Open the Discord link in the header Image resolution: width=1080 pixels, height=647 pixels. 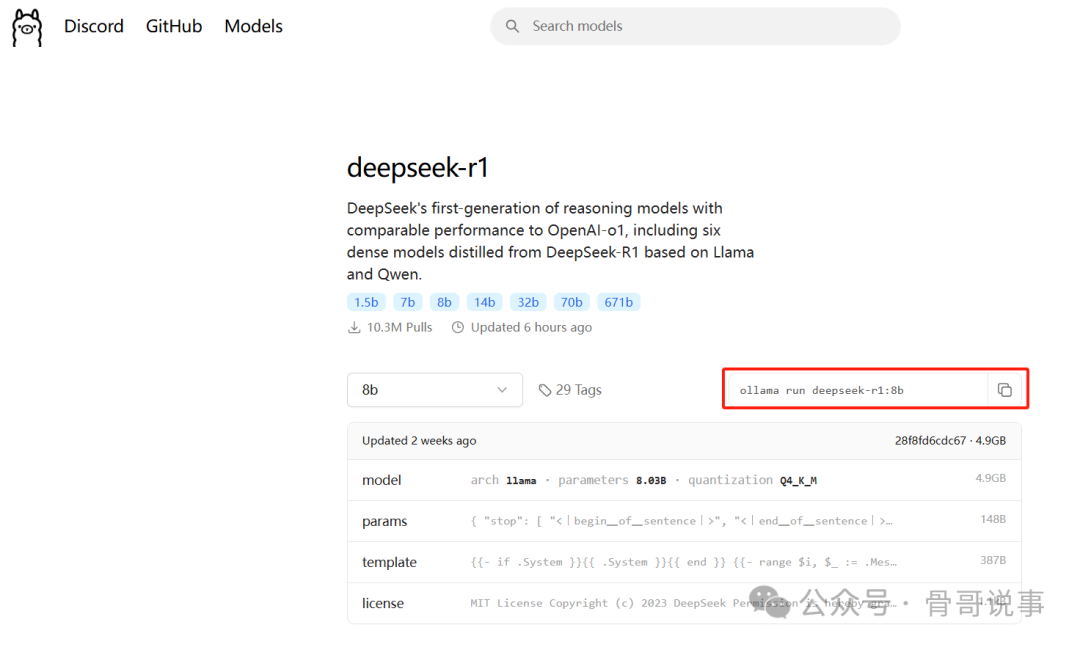point(94,26)
